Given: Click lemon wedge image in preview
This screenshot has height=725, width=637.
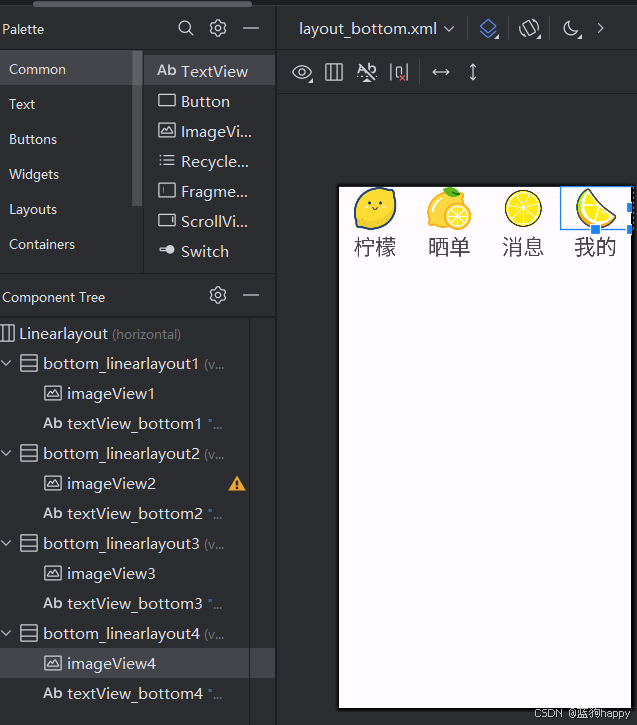Looking at the screenshot, I should click(595, 209).
